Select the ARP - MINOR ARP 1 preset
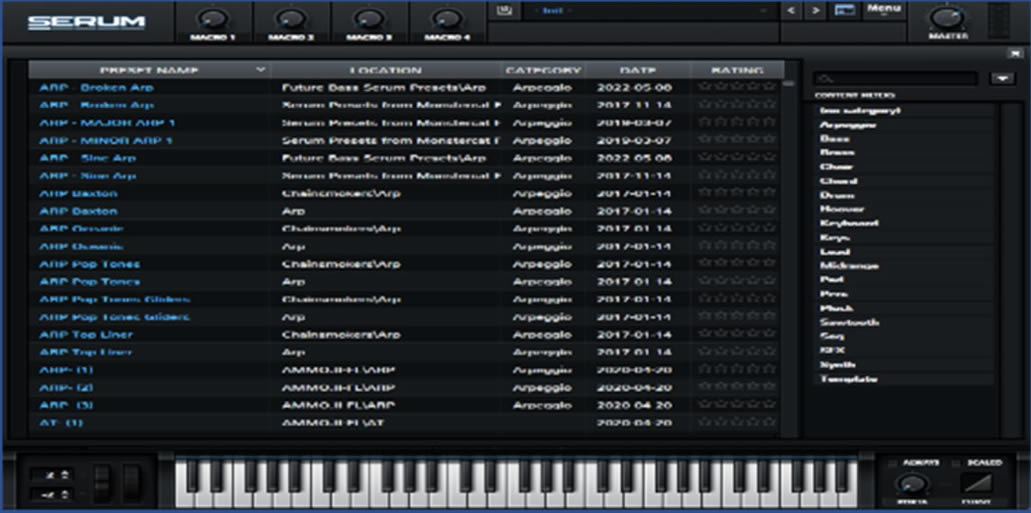The image size is (1031, 513). click(106, 140)
